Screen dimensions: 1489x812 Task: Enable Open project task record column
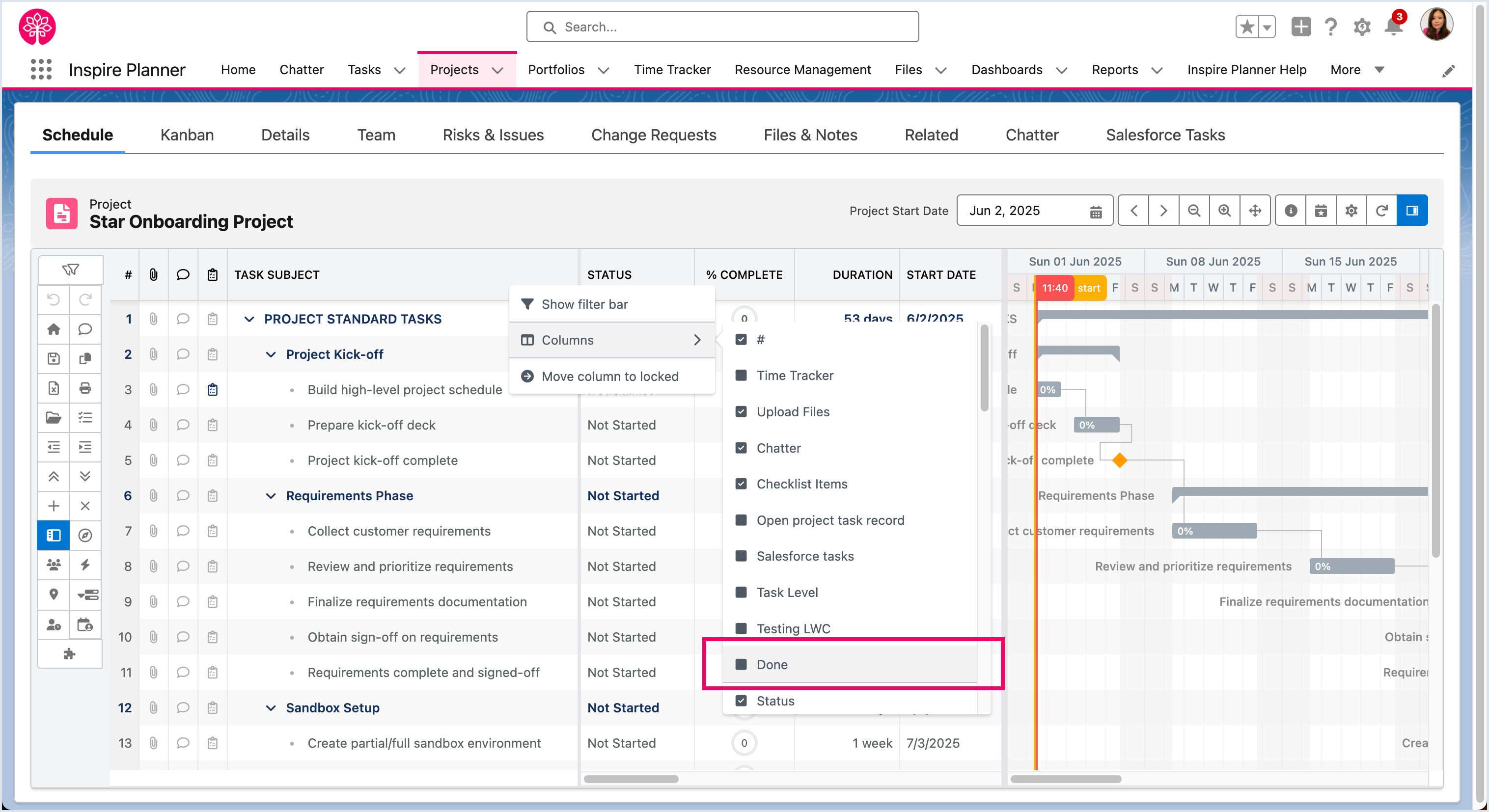pyautogui.click(x=741, y=520)
